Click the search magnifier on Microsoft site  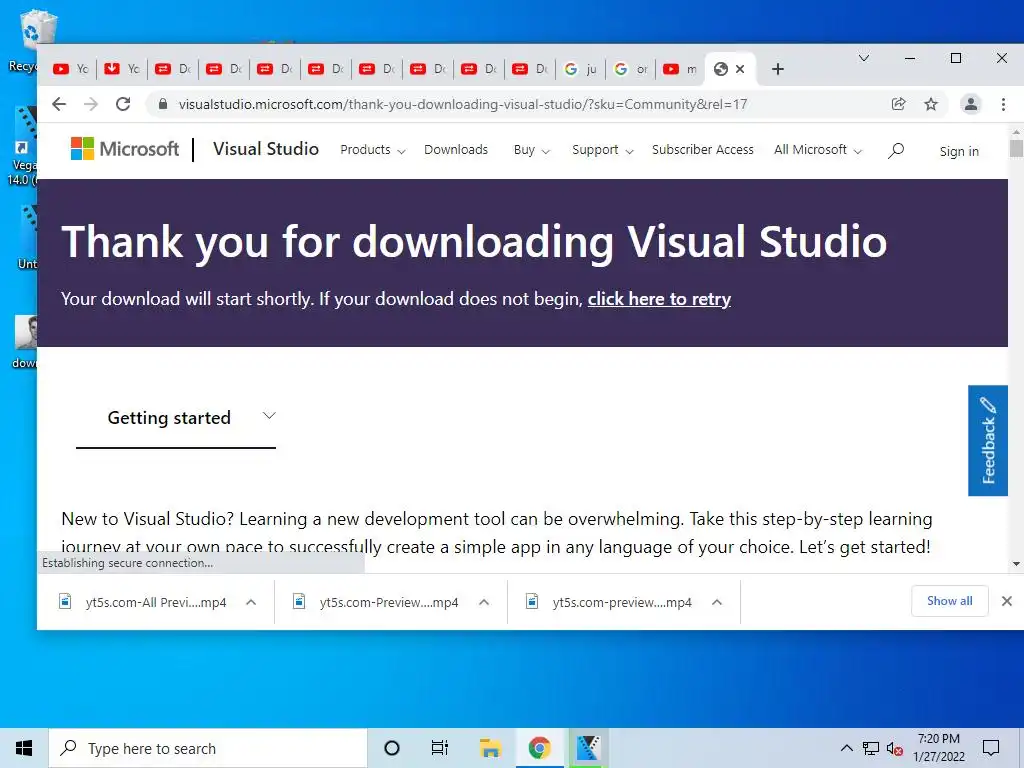tap(896, 150)
